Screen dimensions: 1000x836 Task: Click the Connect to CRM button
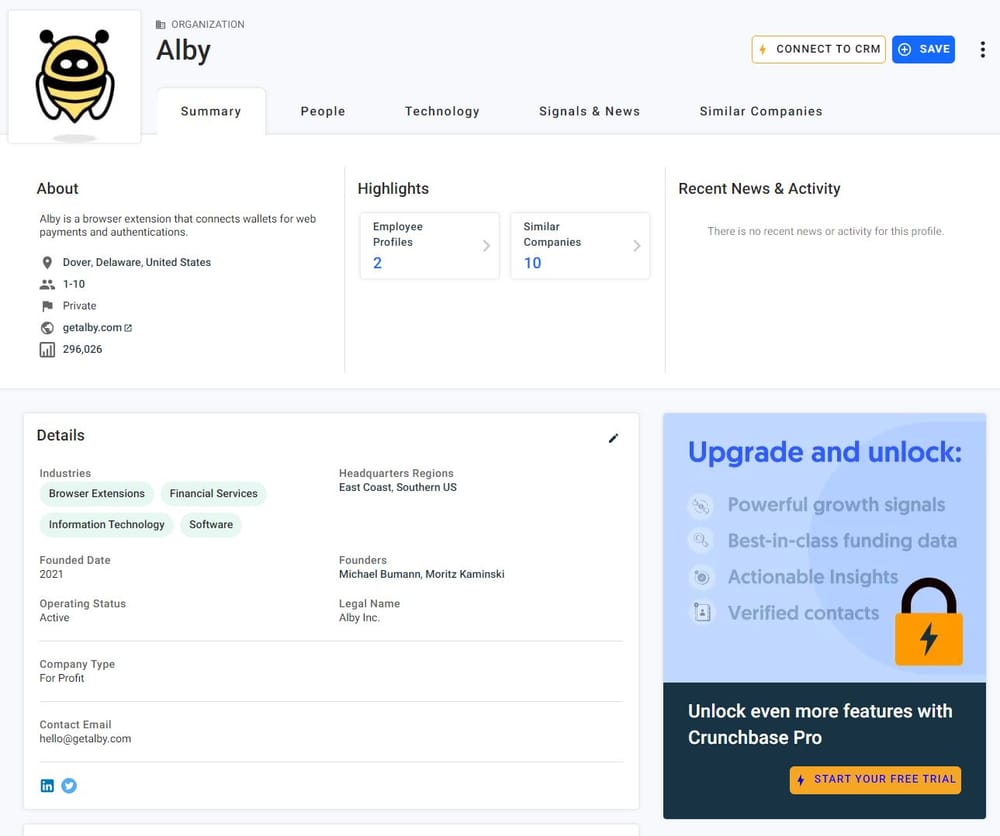[x=818, y=48]
